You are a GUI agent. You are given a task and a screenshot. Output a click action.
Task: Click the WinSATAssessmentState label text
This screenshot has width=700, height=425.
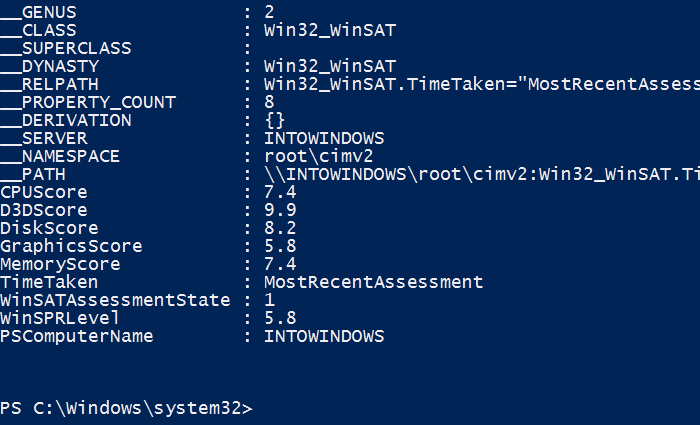[x=115, y=300]
